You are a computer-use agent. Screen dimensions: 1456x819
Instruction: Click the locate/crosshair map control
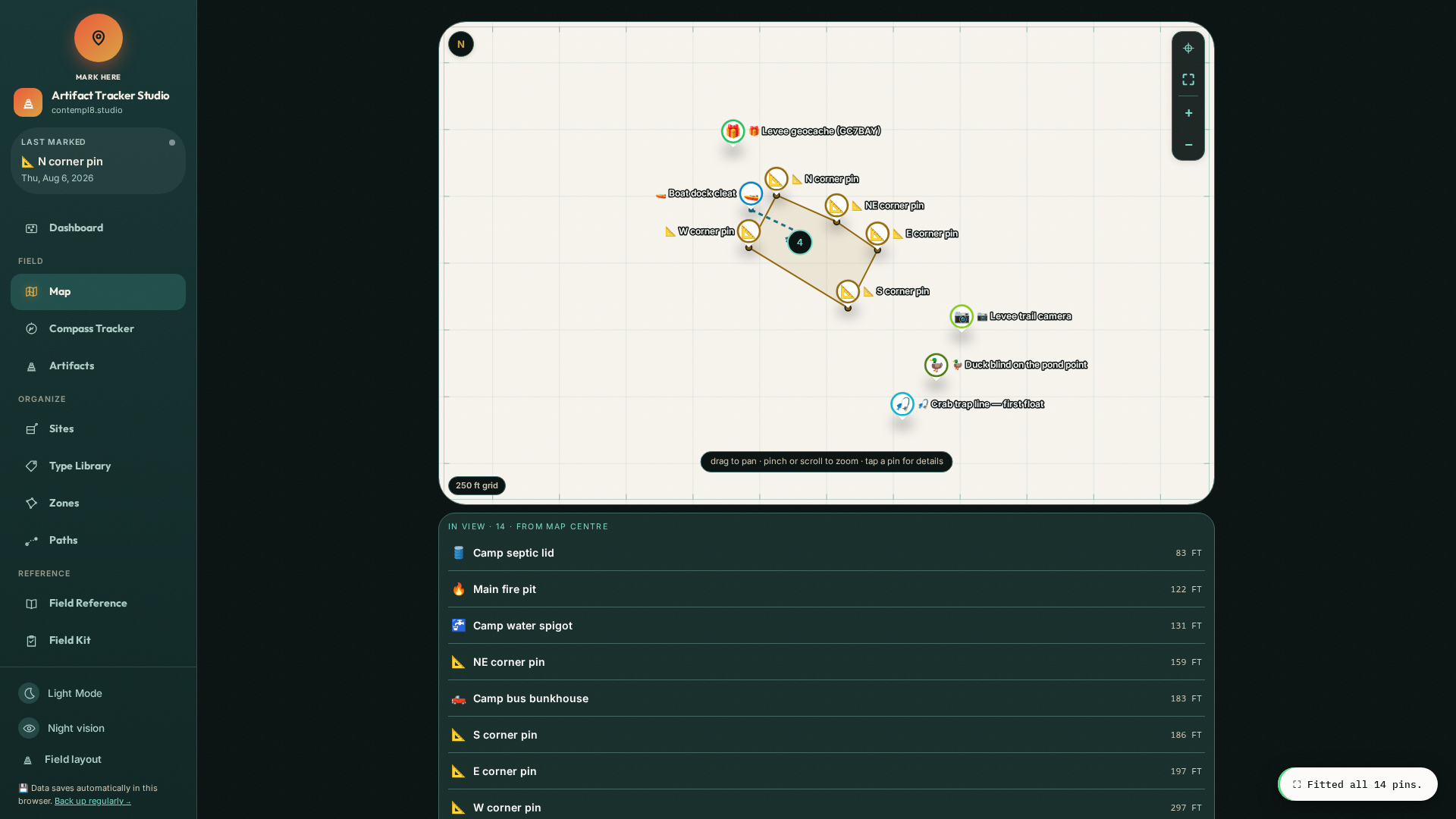coord(1188,49)
